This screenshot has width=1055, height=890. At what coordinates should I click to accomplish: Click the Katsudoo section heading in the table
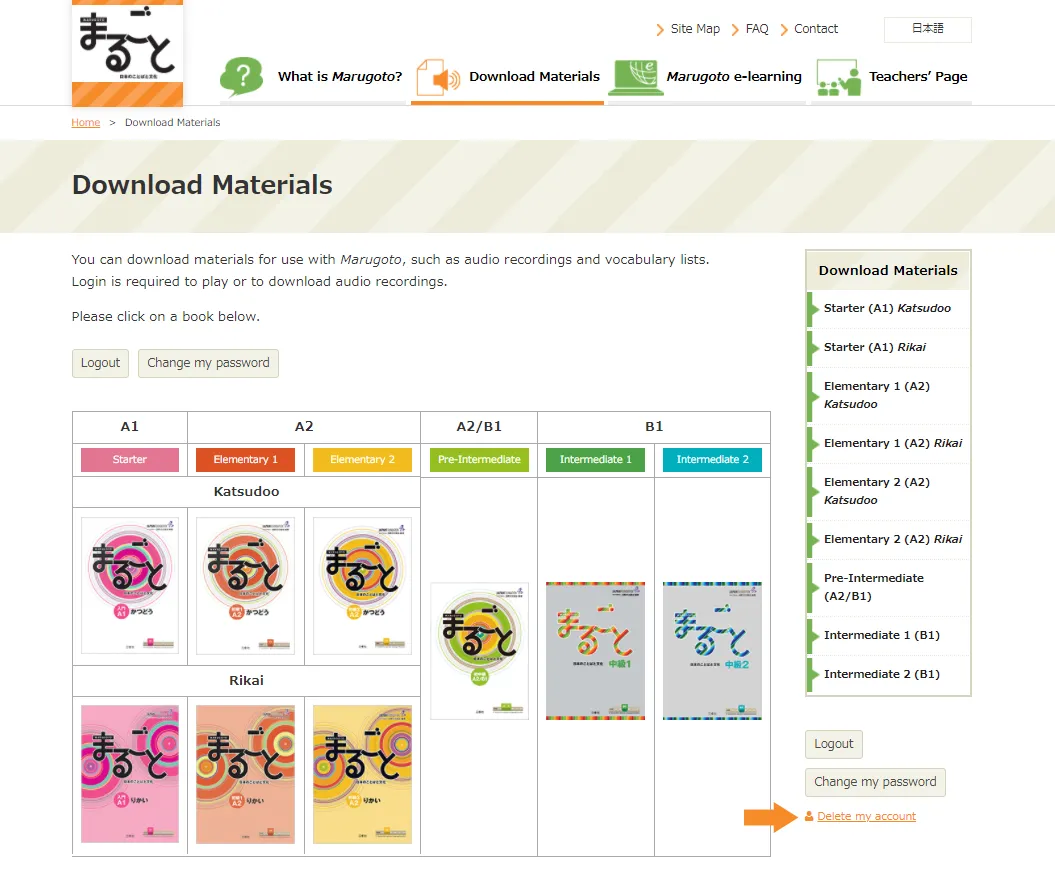coord(246,492)
